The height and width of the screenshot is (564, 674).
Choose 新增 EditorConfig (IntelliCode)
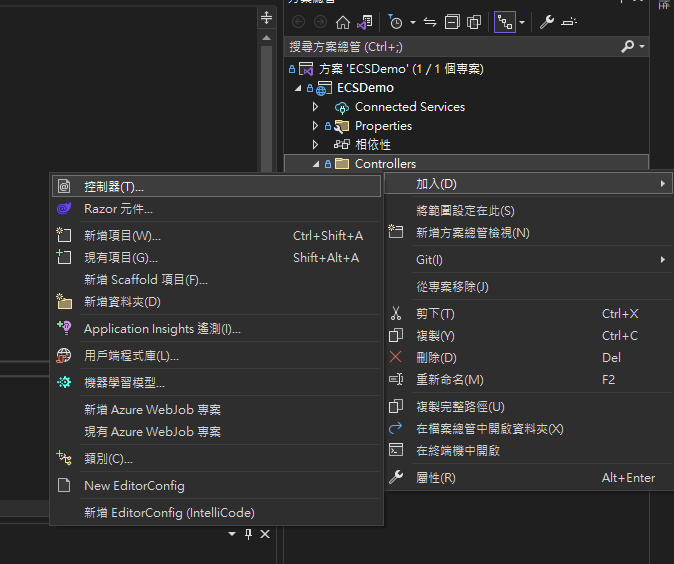click(x=216, y=512)
